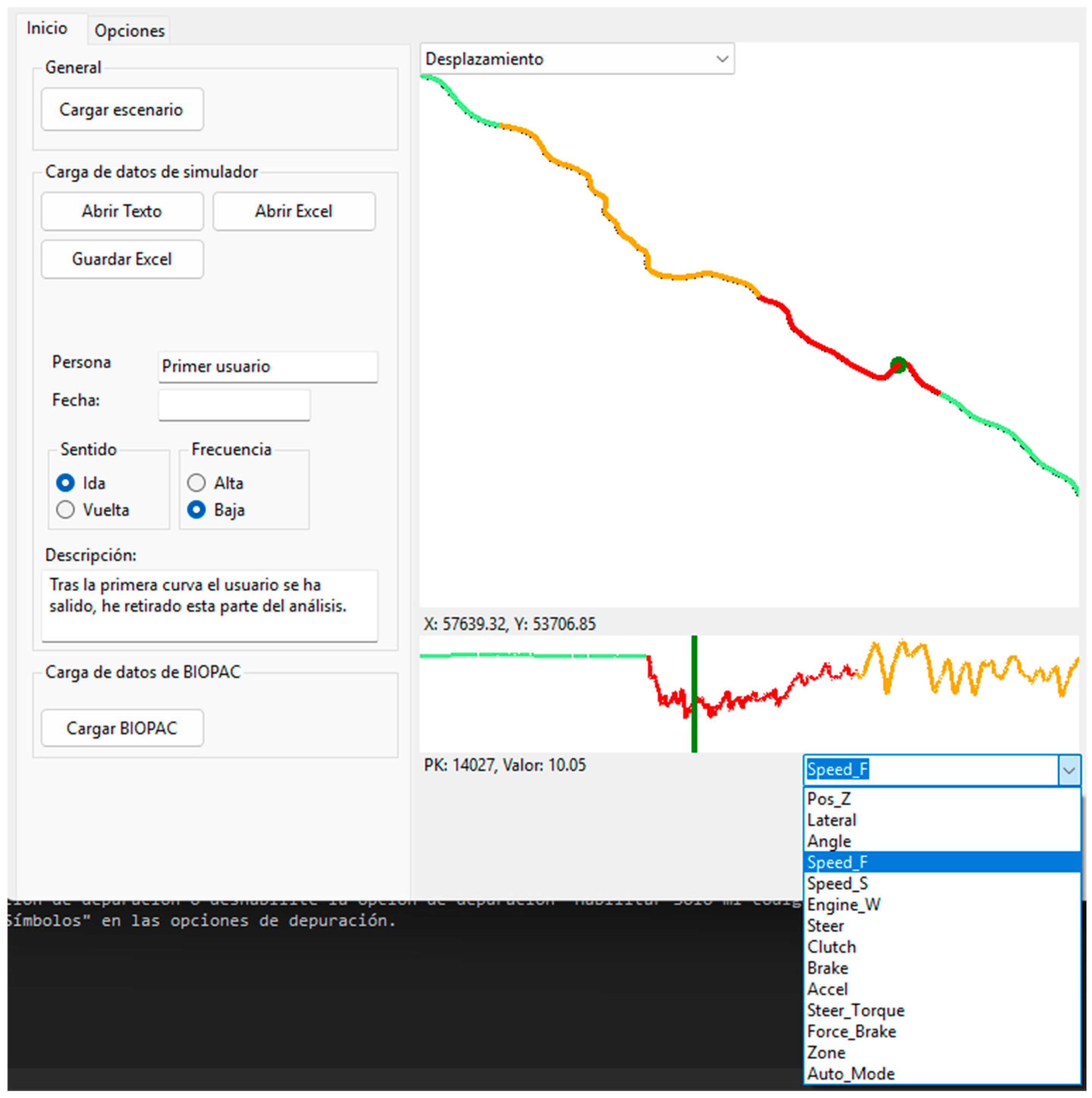Choose Engine_W from the variable list
This screenshot has height=1098, width=1092.
pos(844,905)
